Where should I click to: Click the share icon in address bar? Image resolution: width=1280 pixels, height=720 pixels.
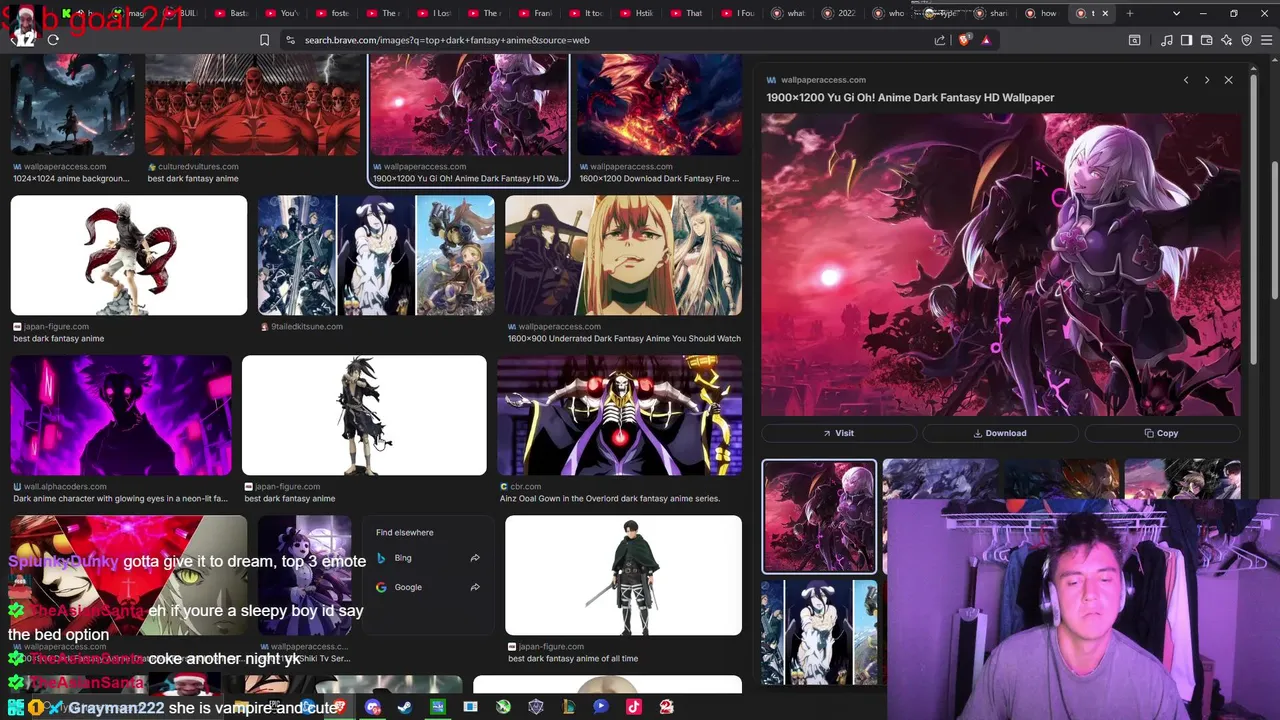940,40
